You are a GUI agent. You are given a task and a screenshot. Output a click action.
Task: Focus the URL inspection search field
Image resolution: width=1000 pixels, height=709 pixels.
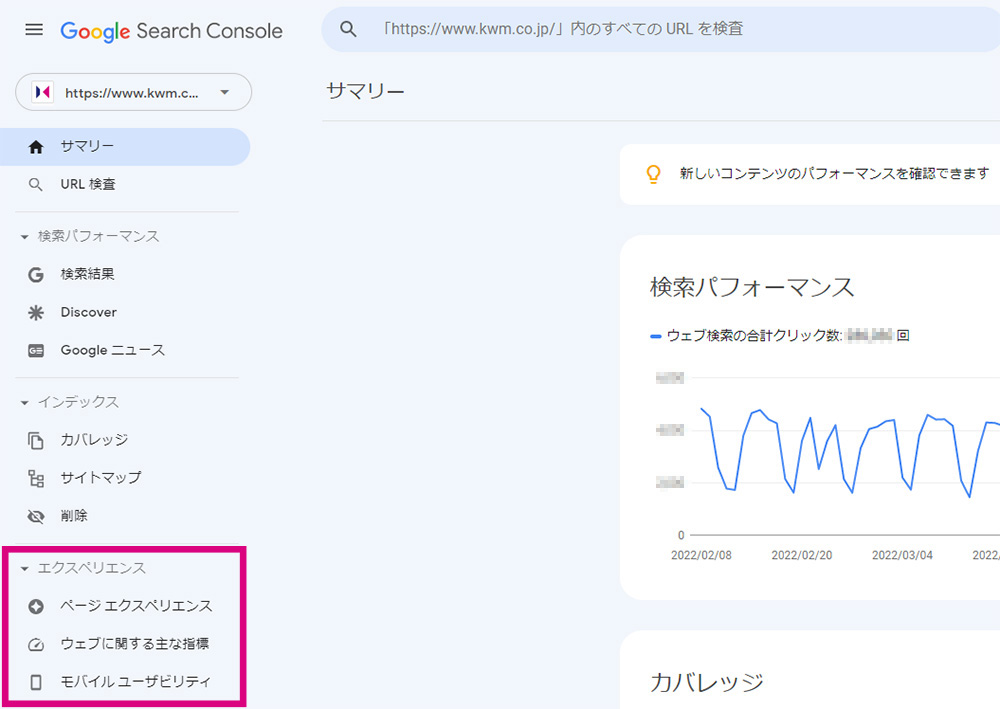[661, 29]
